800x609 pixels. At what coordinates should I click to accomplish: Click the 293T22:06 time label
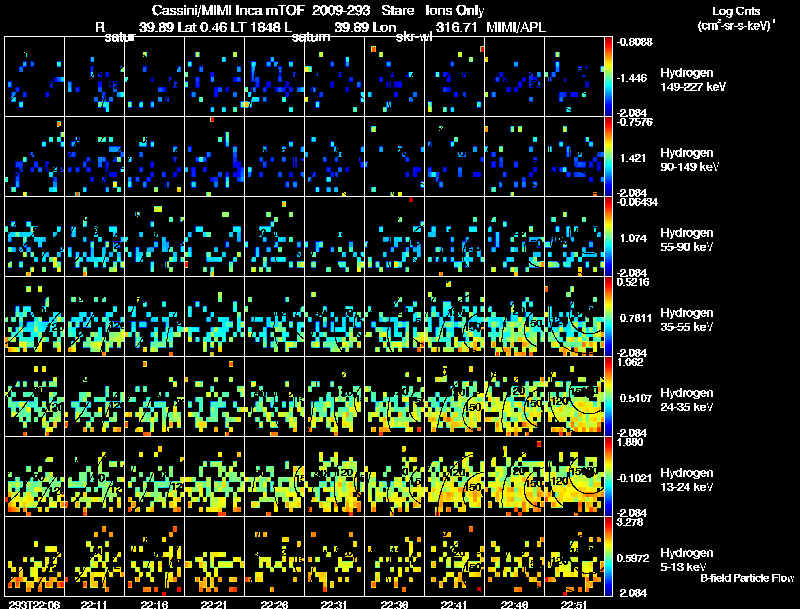tap(34, 604)
